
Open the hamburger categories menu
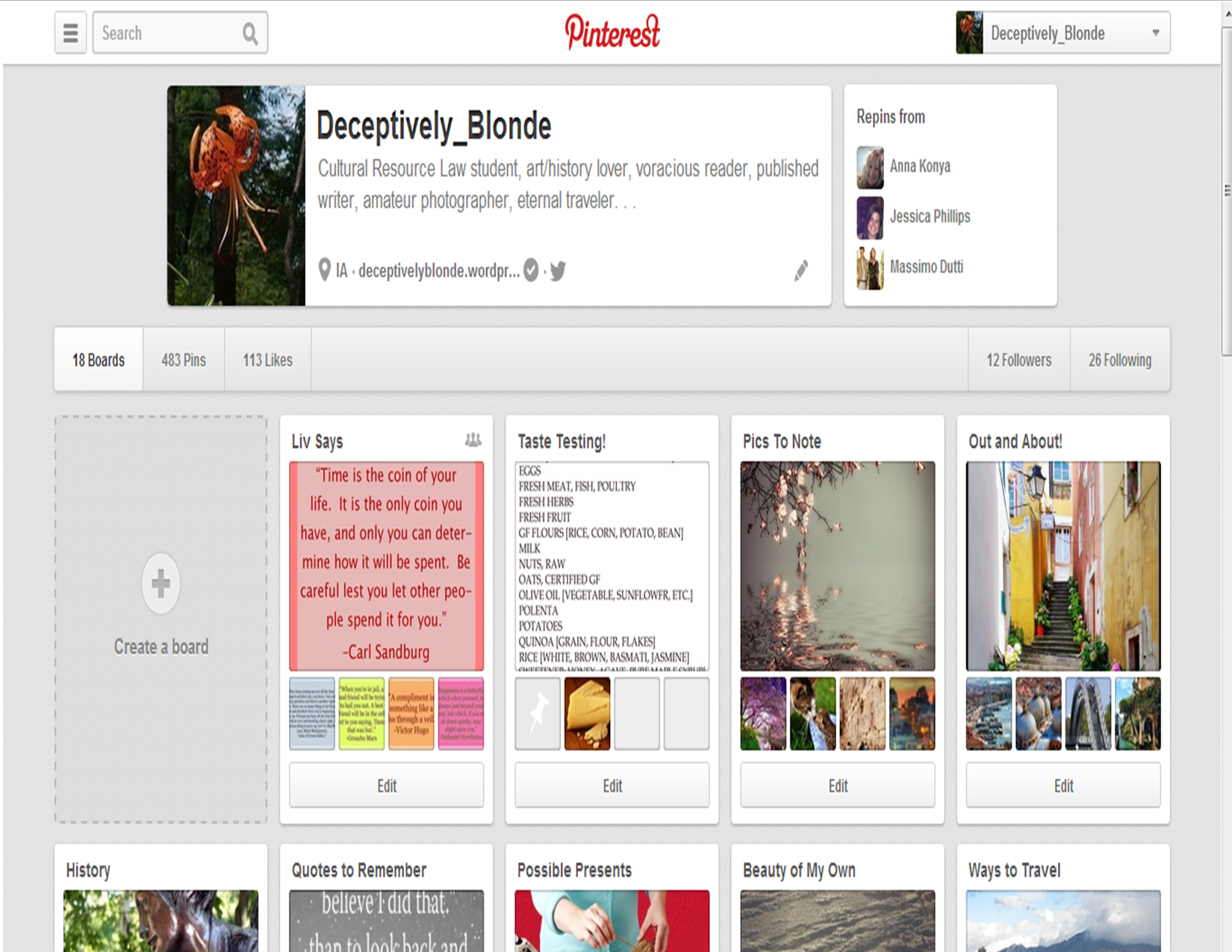71,33
